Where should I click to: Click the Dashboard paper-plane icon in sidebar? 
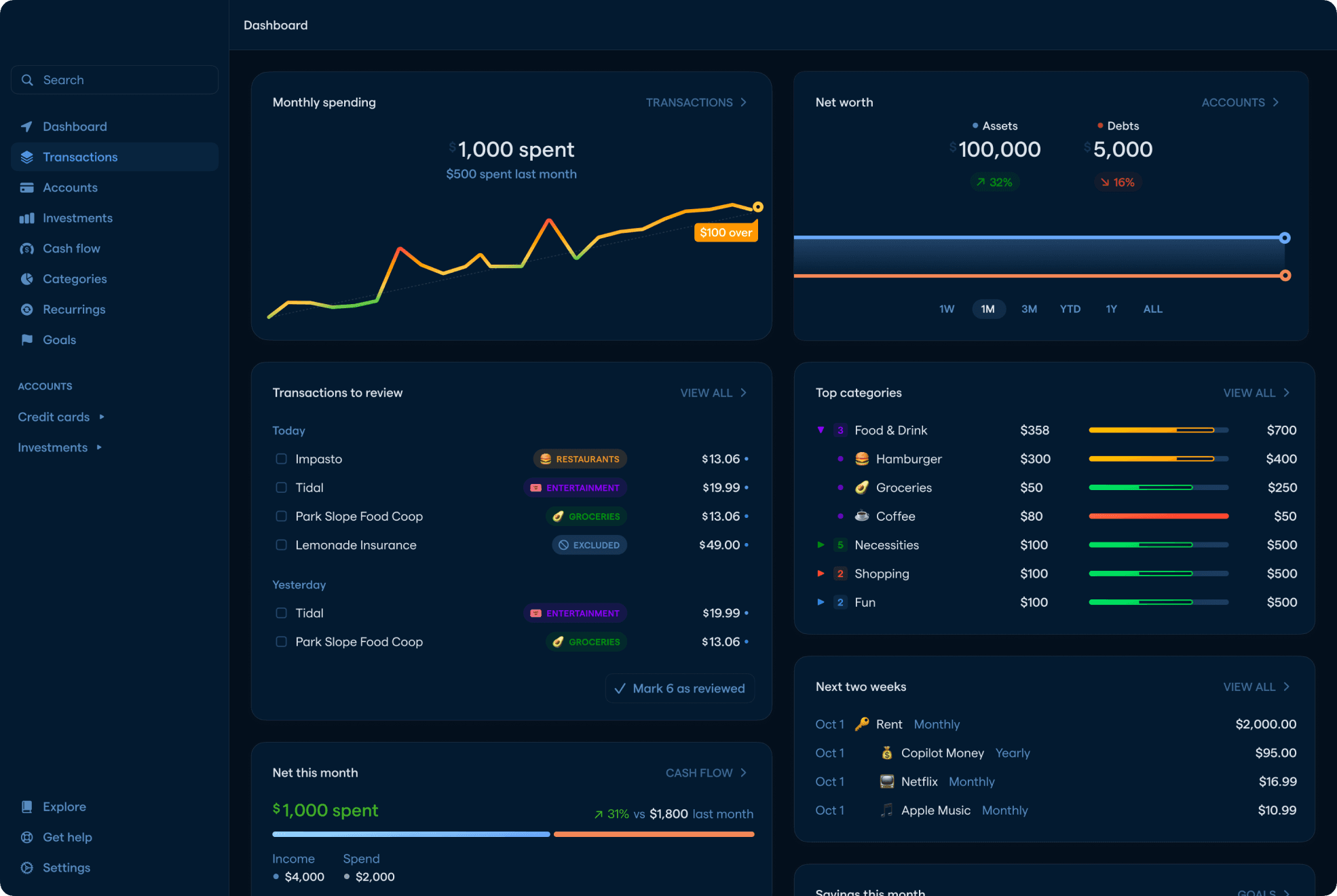click(x=26, y=127)
